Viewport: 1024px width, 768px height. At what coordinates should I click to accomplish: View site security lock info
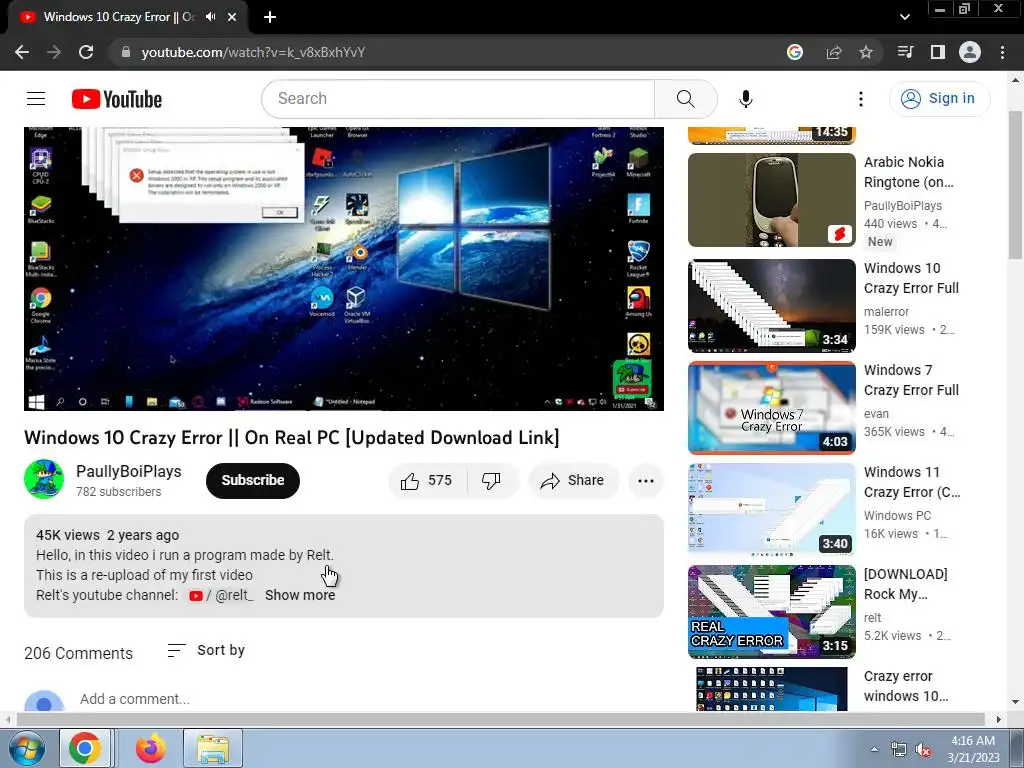pyautogui.click(x=126, y=52)
